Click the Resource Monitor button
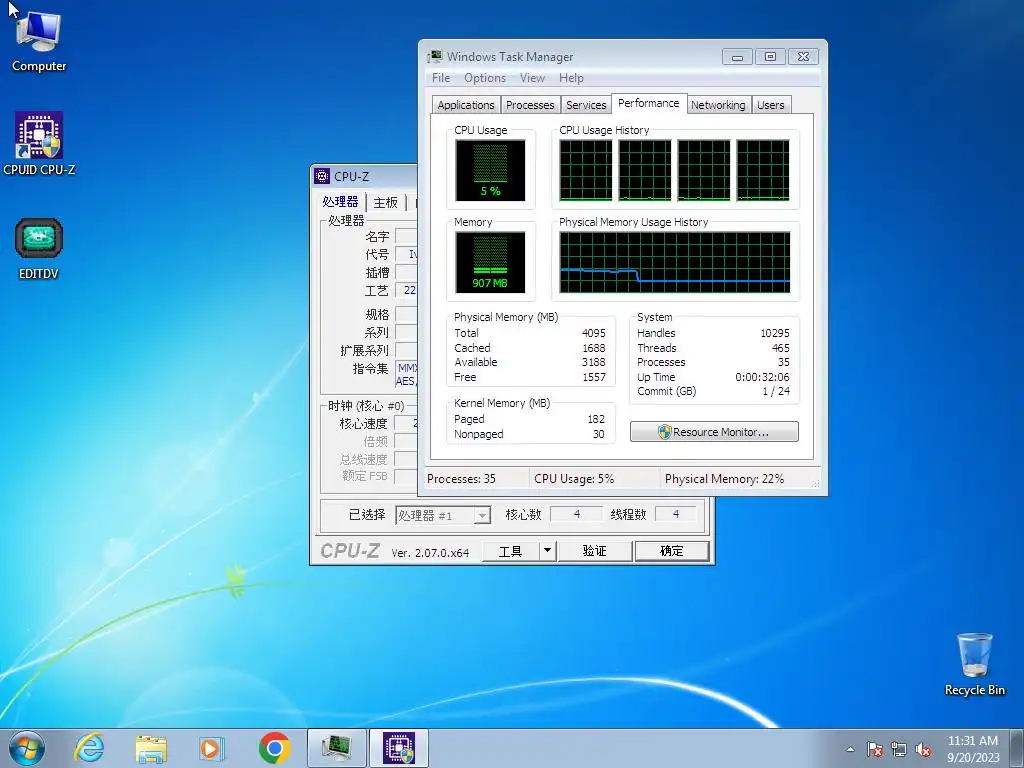Image resolution: width=1024 pixels, height=768 pixels. click(x=714, y=432)
